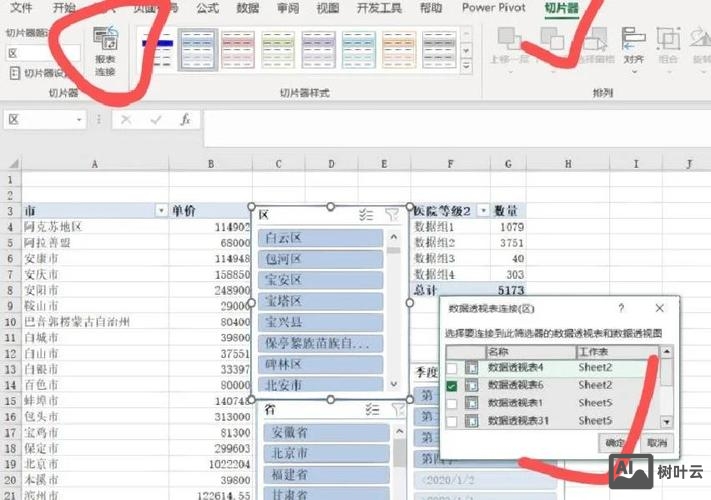Click the confirm checkmark in formula bar

156,120
